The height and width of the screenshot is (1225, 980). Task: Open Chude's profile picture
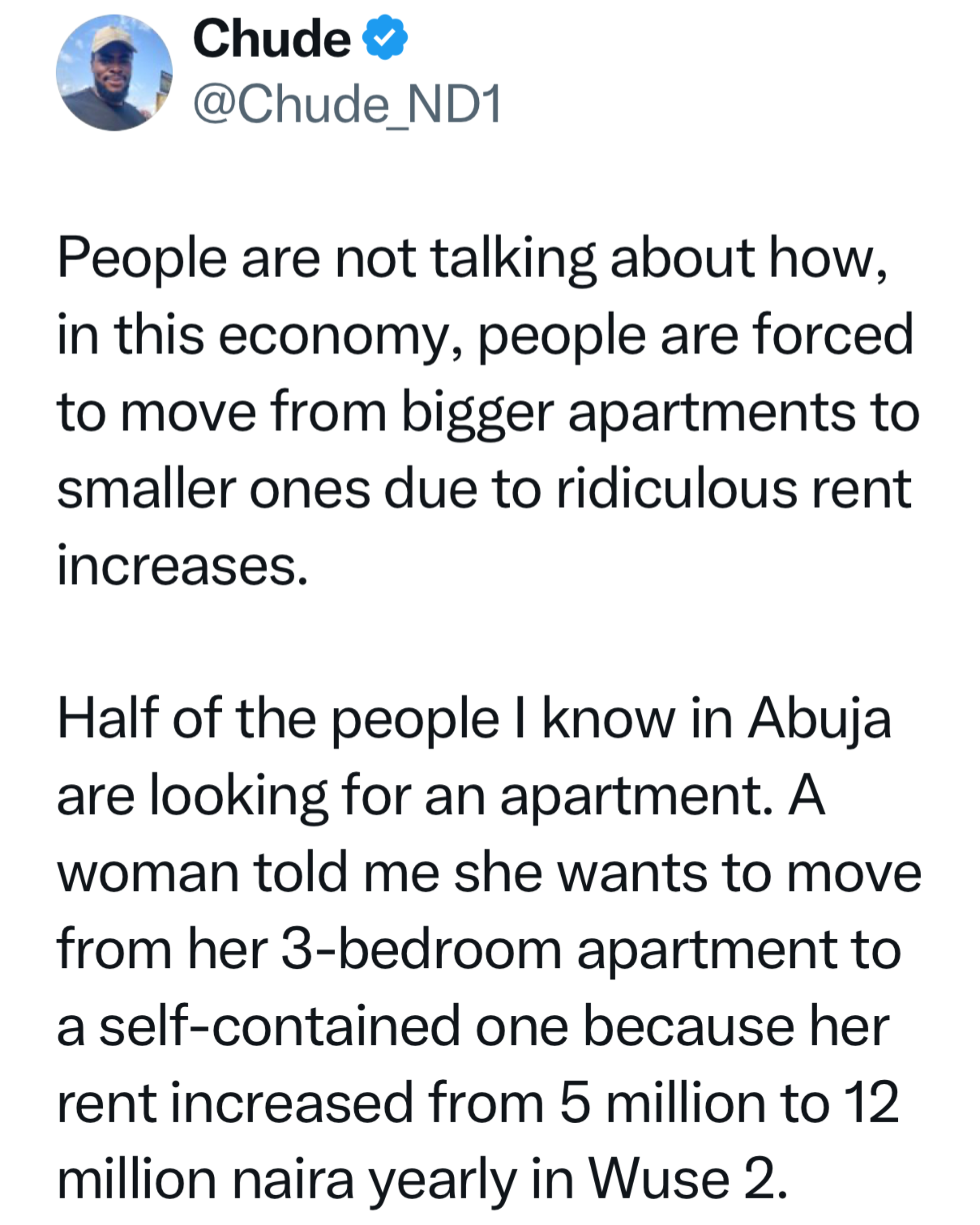[114, 73]
